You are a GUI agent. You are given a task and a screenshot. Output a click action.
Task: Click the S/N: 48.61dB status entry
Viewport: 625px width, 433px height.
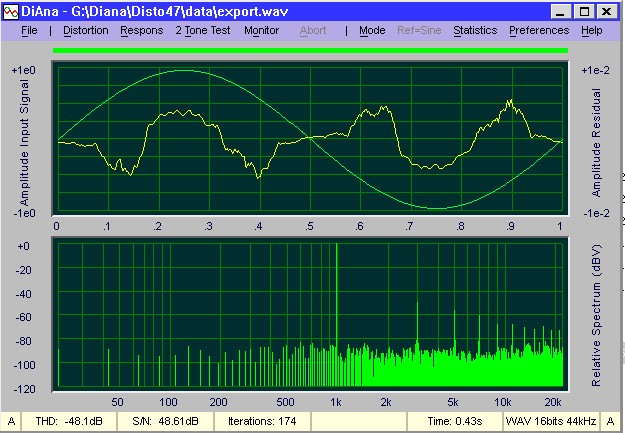[165, 421]
